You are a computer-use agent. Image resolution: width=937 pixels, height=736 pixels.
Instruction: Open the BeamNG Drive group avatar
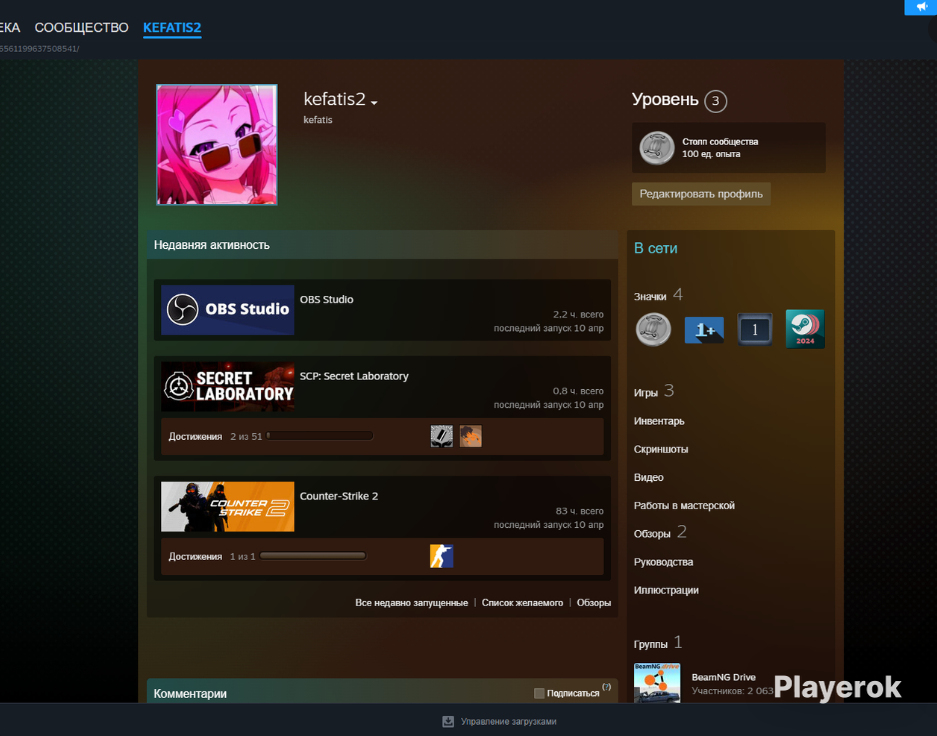click(x=657, y=683)
